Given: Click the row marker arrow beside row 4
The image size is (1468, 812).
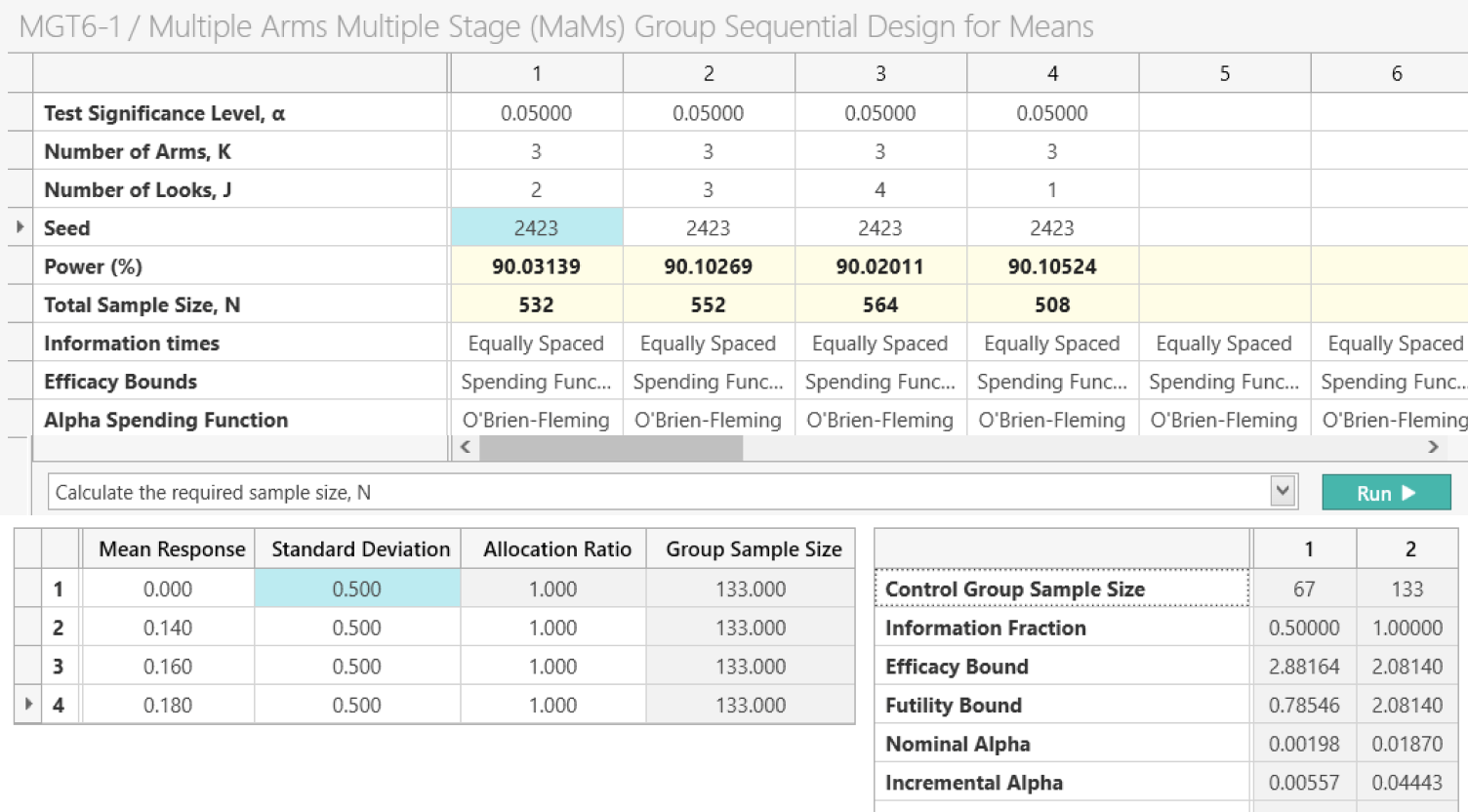Looking at the screenshot, I should pyautogui.click(x=29, y=704).
